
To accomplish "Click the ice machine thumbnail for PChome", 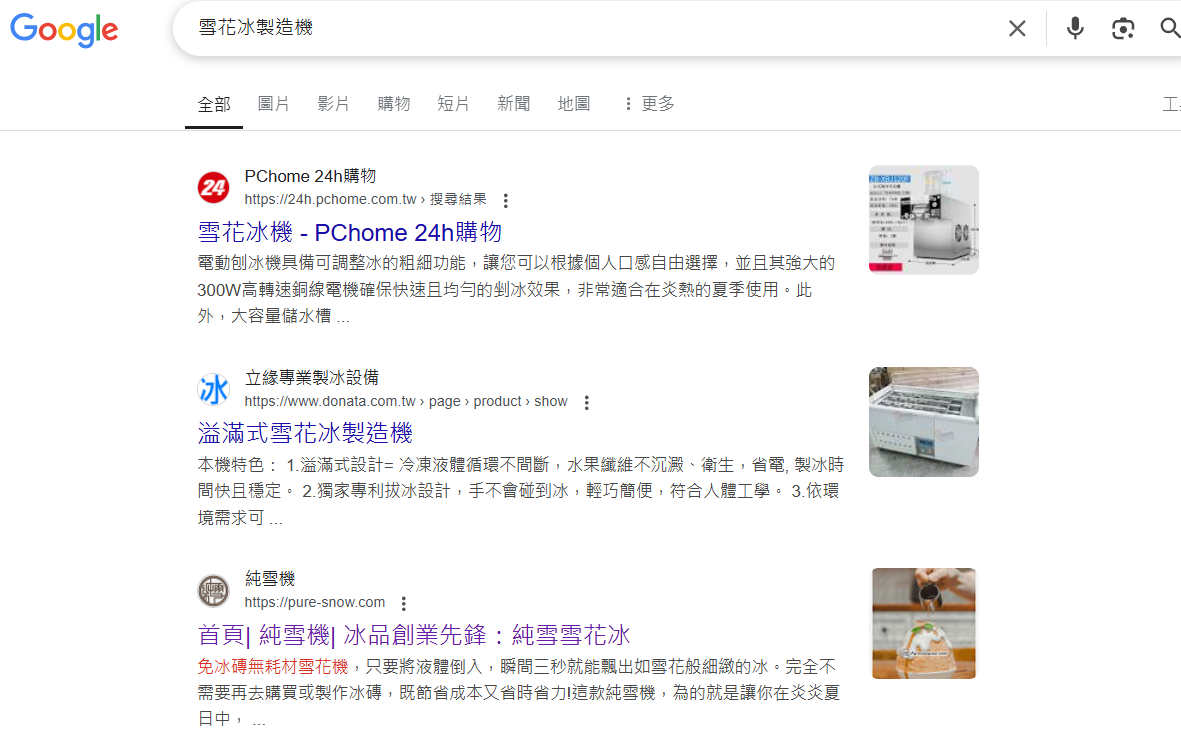I will point(923,220).
